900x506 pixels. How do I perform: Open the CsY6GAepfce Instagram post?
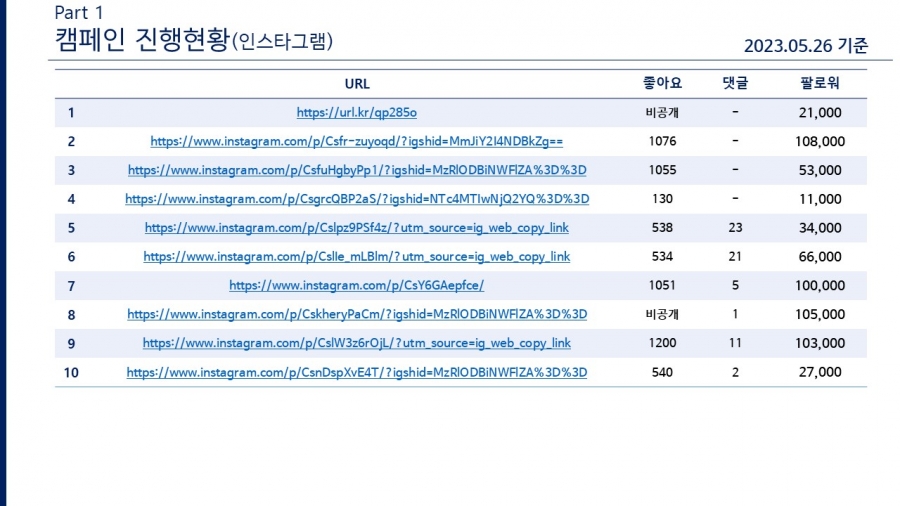pyautogui.click(x=356, y=286)
